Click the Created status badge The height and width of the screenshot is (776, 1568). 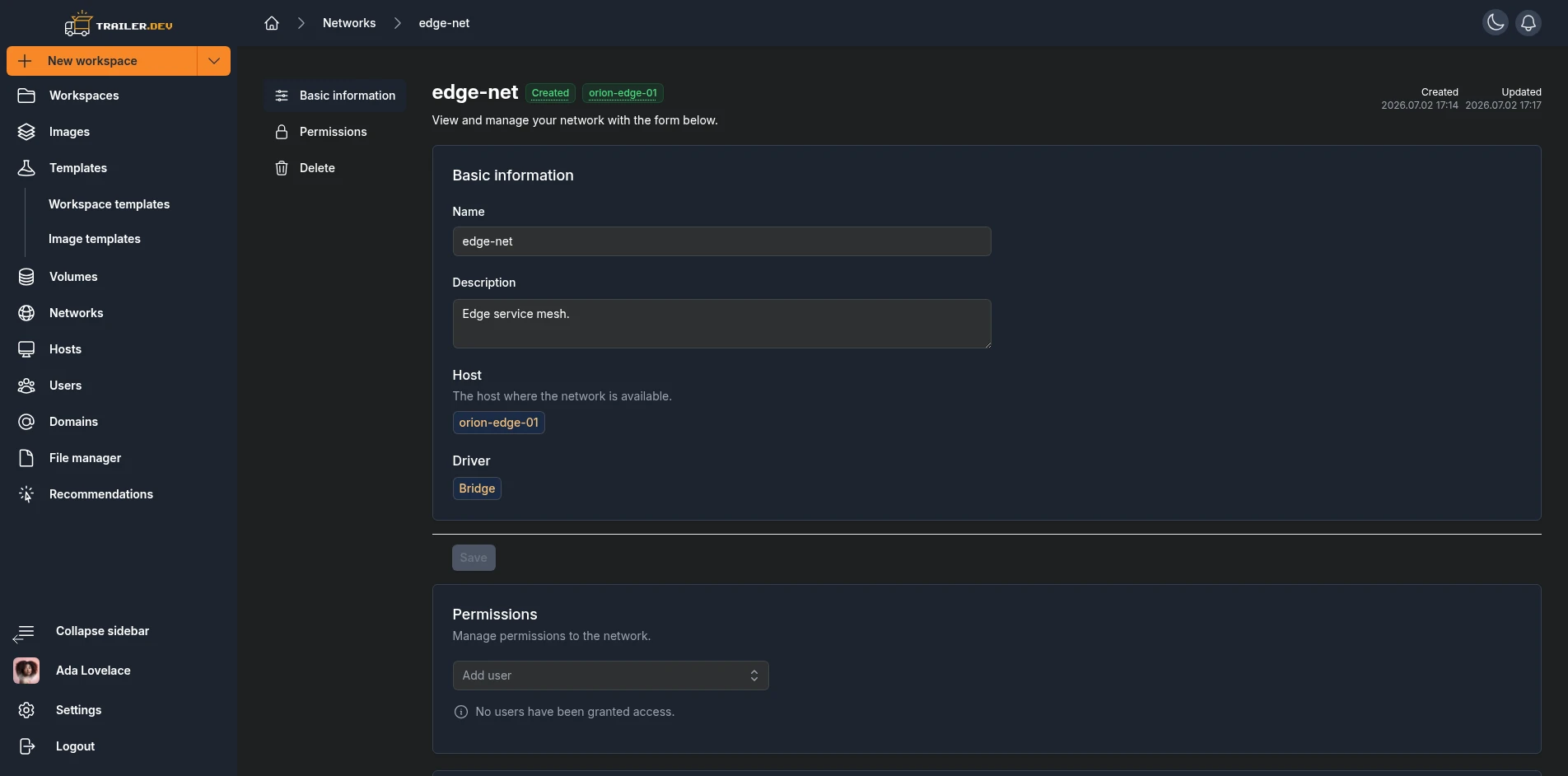[550, 93]
